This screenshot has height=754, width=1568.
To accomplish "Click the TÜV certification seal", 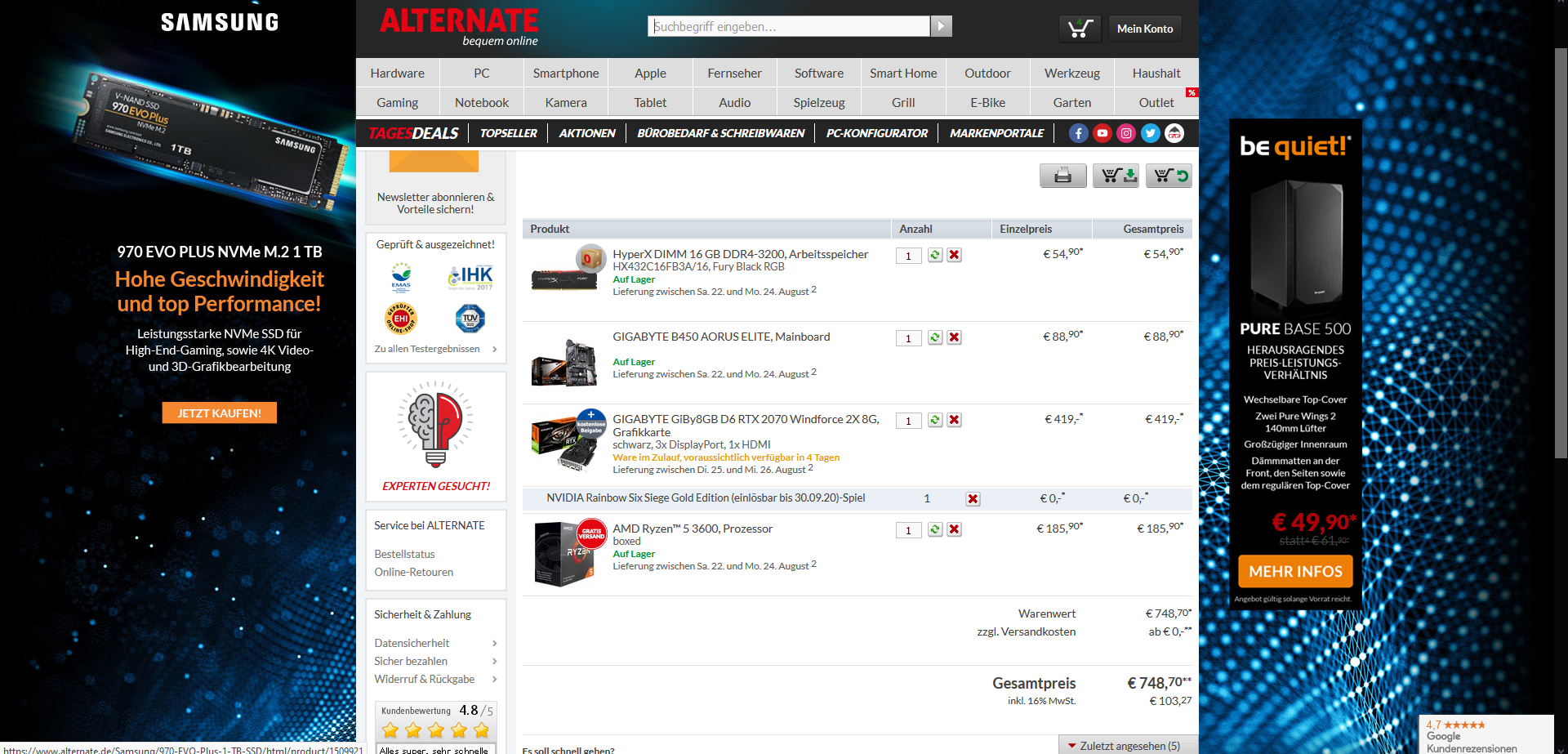I will pos(470,318).
